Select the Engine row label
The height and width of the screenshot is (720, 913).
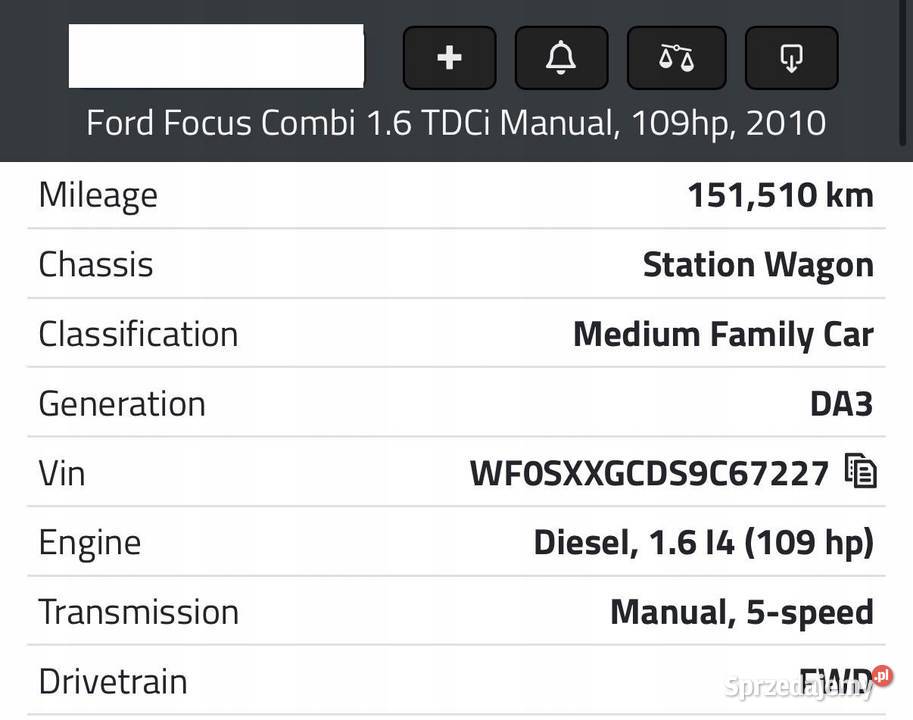(x=90, y=544)
